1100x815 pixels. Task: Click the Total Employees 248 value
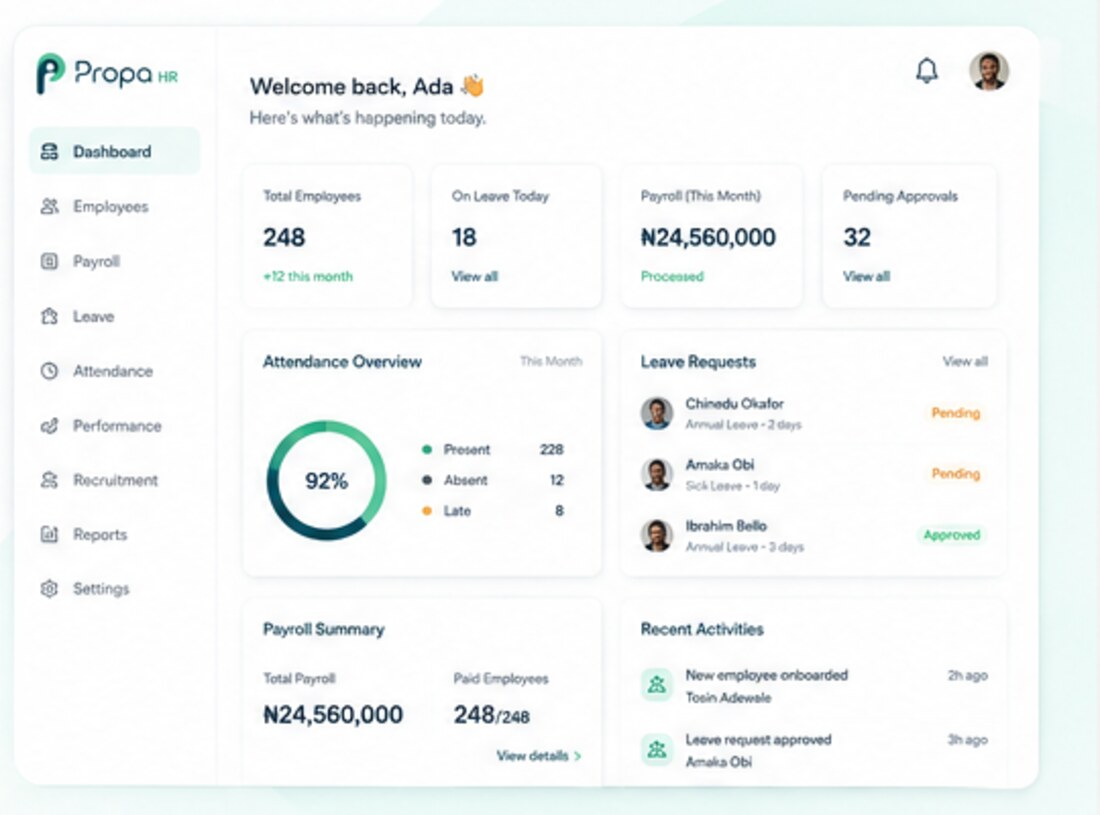(284, 237)
